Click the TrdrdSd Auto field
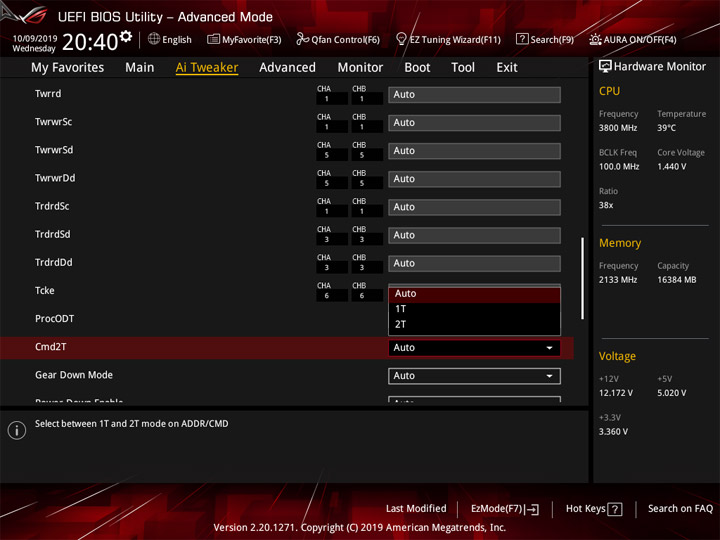This screenshot has height=540, width=720. click(474, 235)
